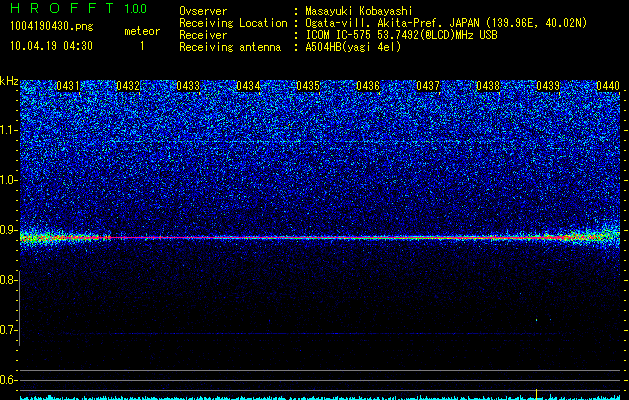
Task: Click the 1.1 kHz axis label
Action: point(9,130)
